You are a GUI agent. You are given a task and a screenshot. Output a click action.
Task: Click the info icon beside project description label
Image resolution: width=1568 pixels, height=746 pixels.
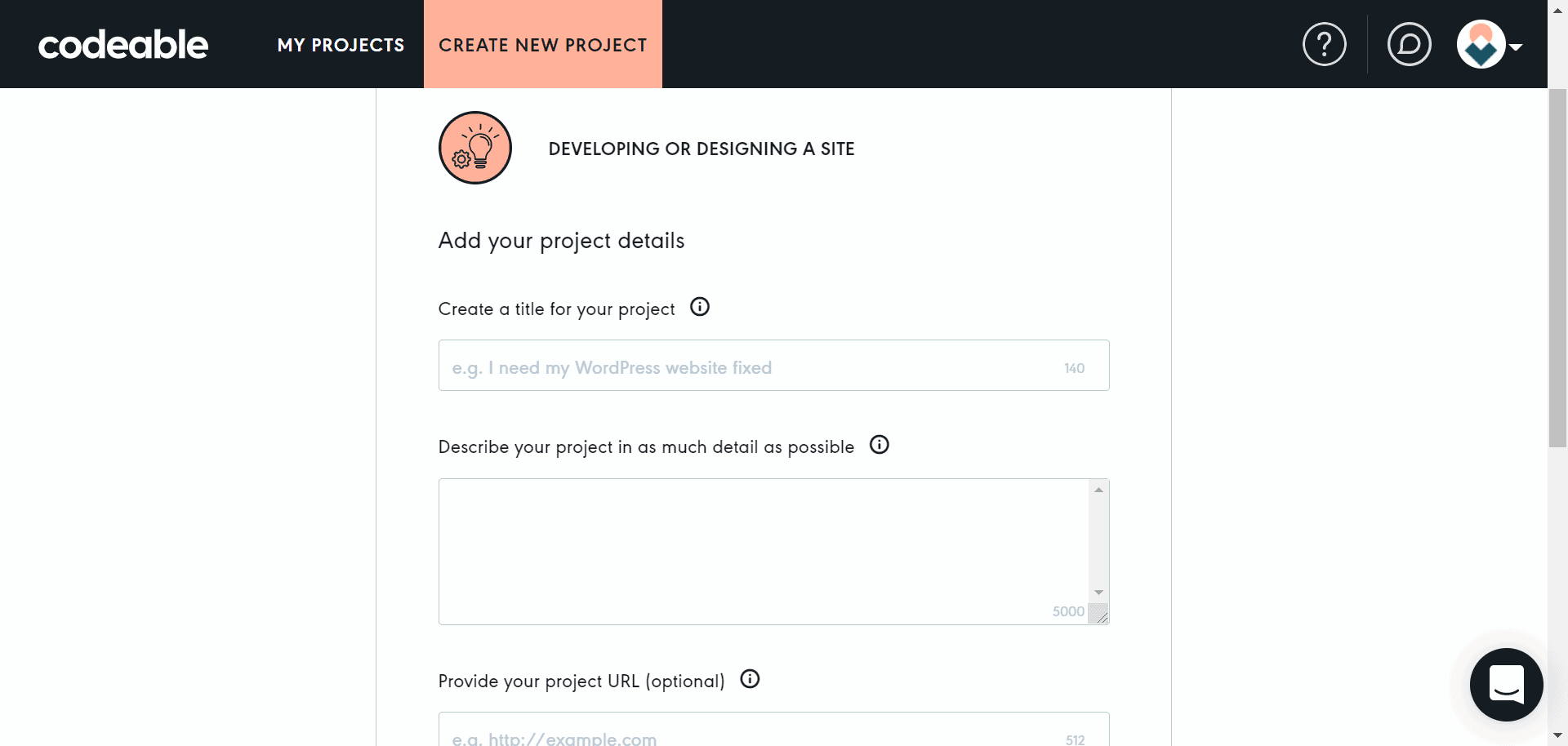click(x=879, y=445)
